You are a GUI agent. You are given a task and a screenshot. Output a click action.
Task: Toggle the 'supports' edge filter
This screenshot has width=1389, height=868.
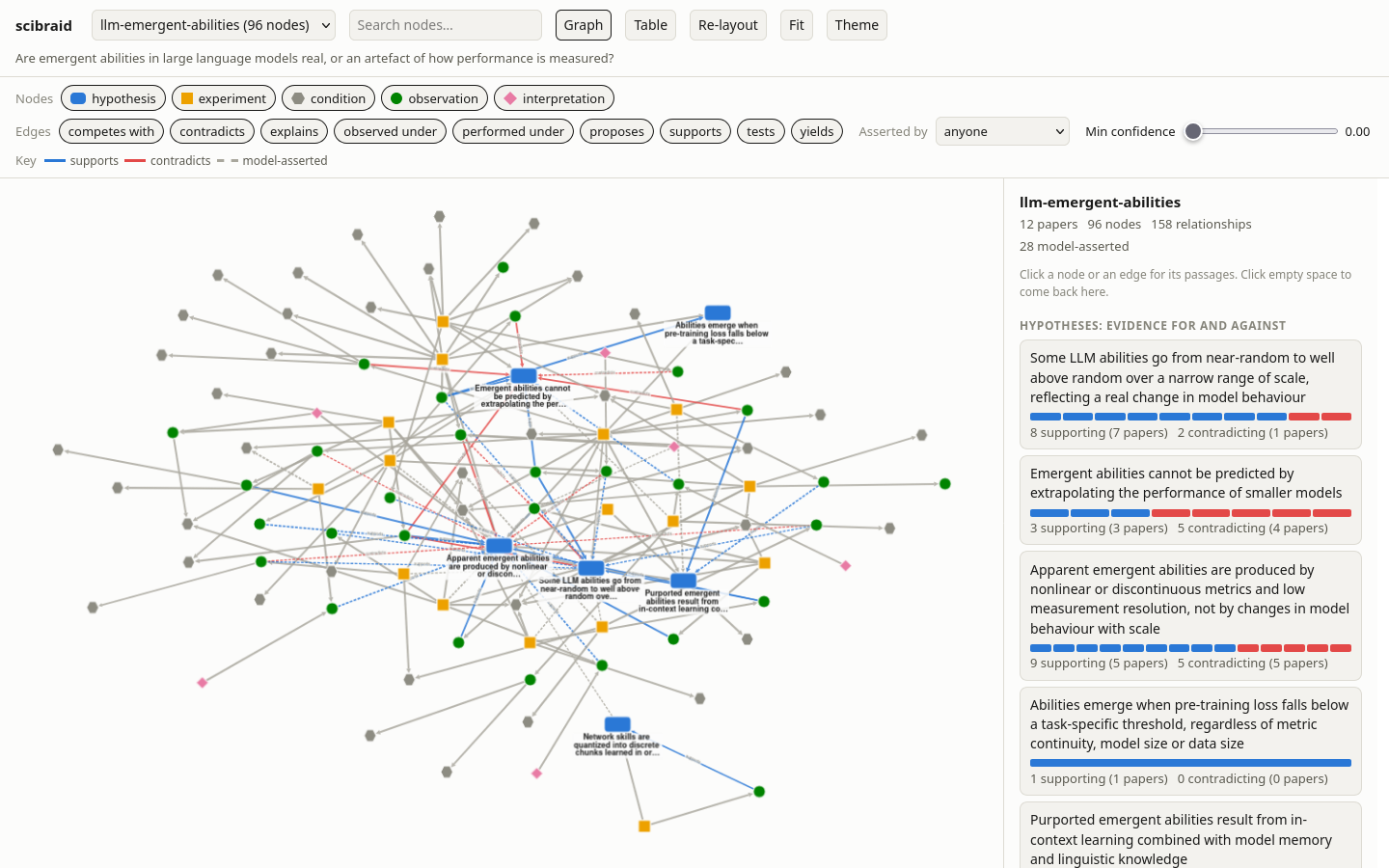(x=695, y=131)
